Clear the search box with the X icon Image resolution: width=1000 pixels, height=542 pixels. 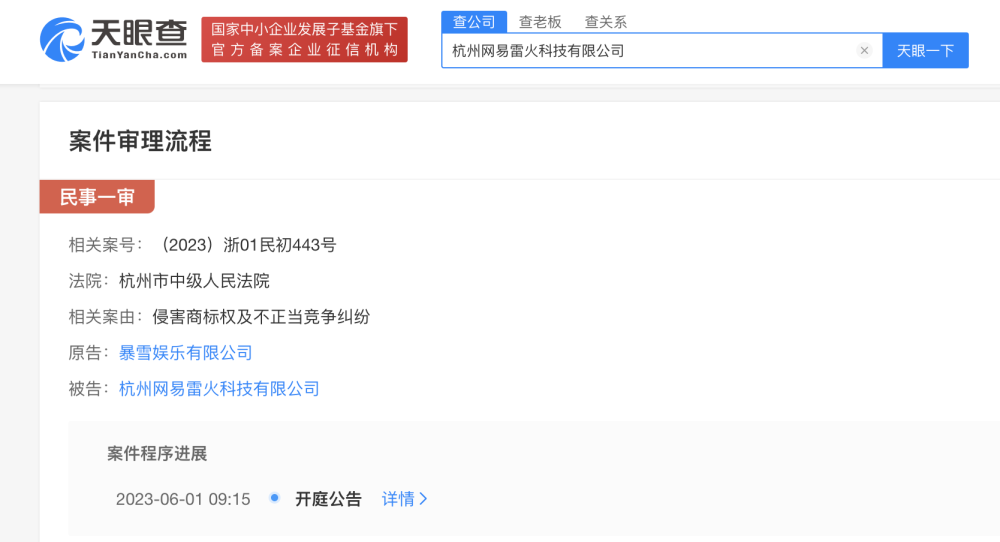click(x=864, y=50)
